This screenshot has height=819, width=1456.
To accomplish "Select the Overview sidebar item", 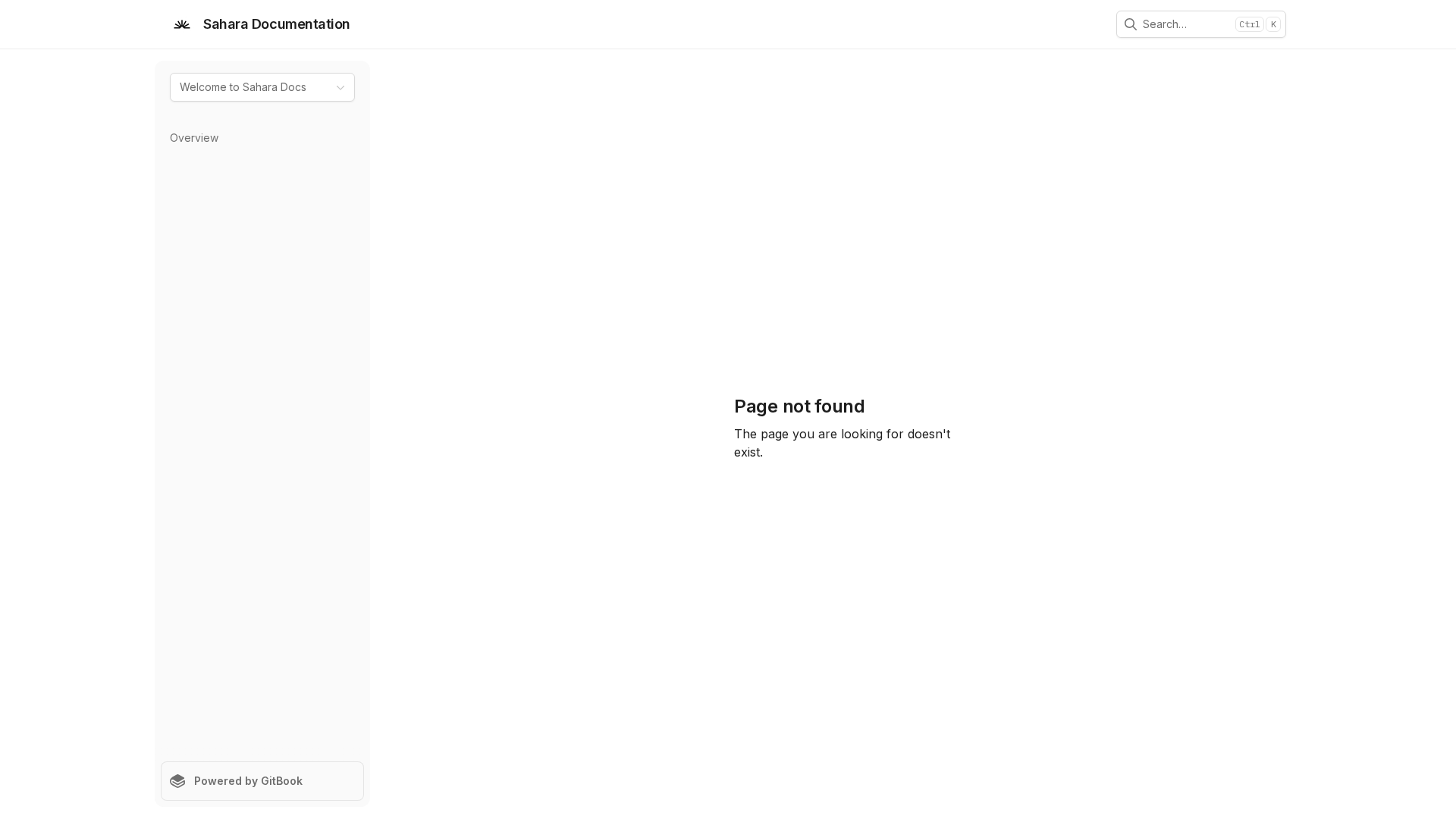I will click(194, 138).
